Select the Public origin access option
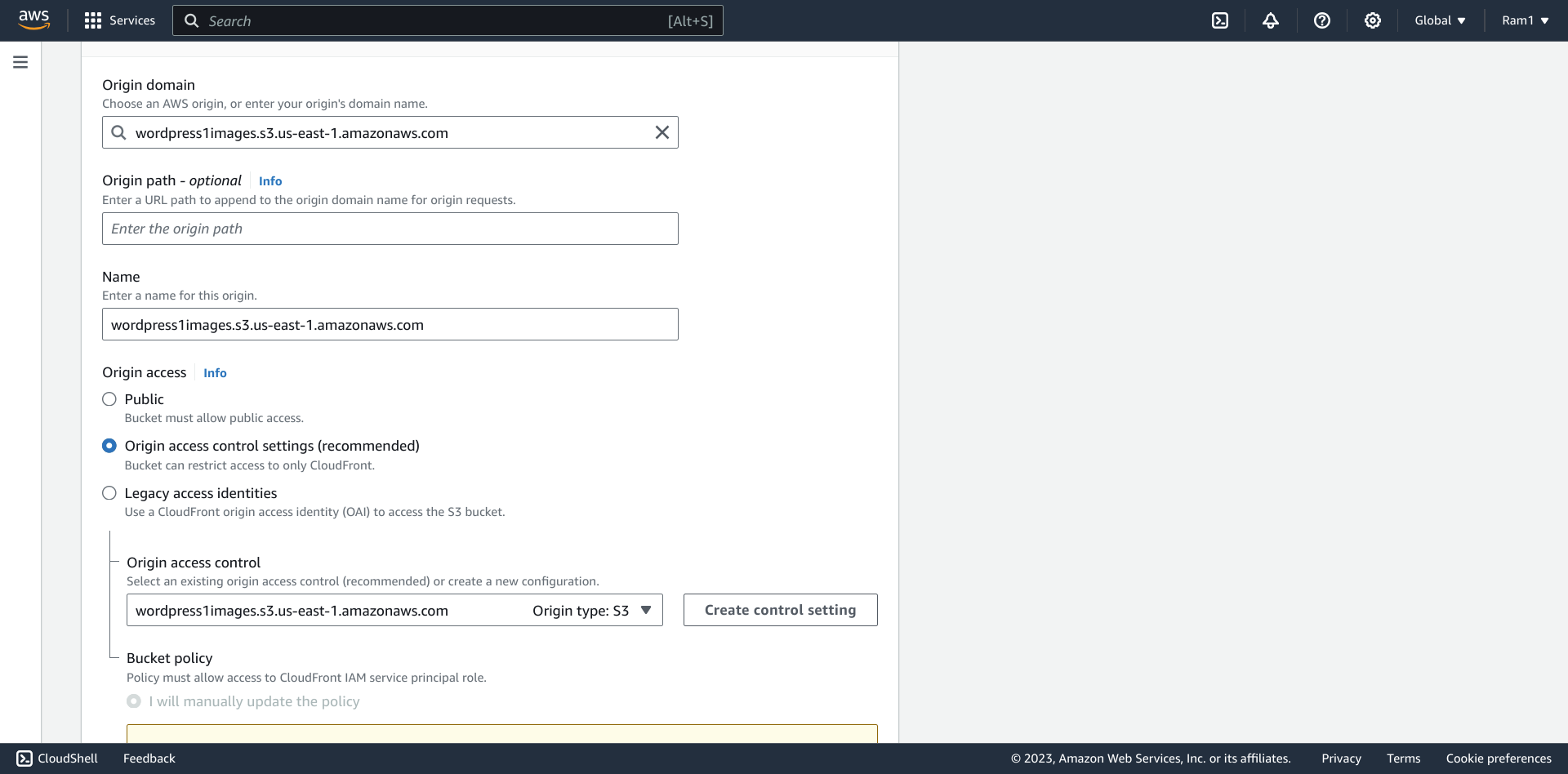Image resolution: width=1568 pixels, height=774 pixels. 109,399
